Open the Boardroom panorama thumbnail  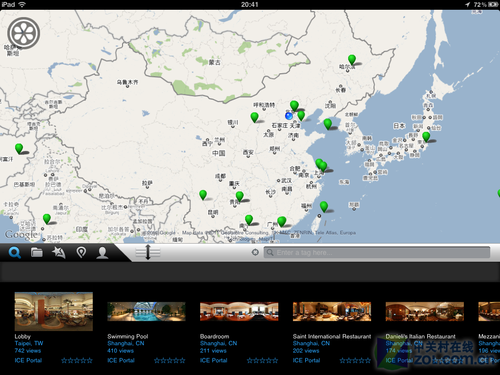click(239, 311)
